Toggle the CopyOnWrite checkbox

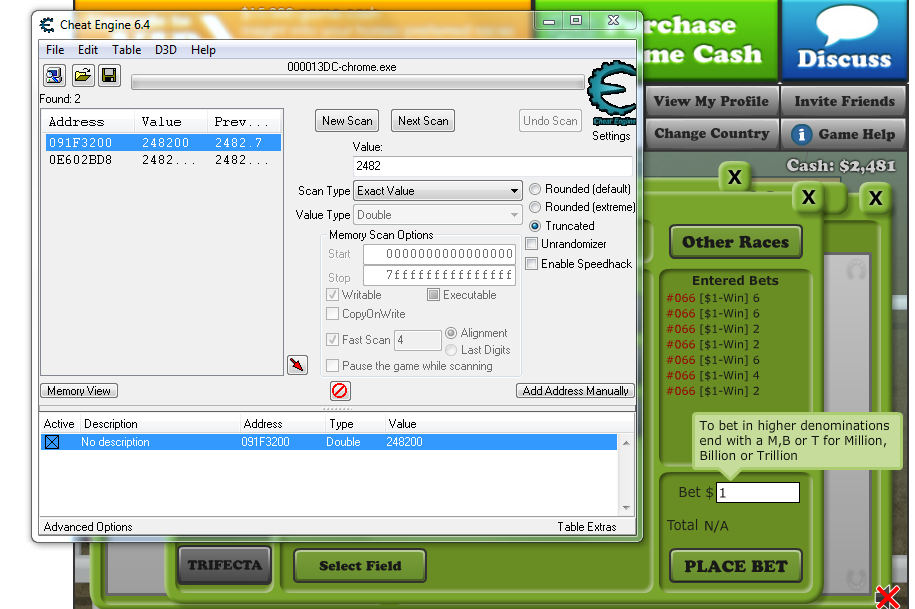click(332, 314)
